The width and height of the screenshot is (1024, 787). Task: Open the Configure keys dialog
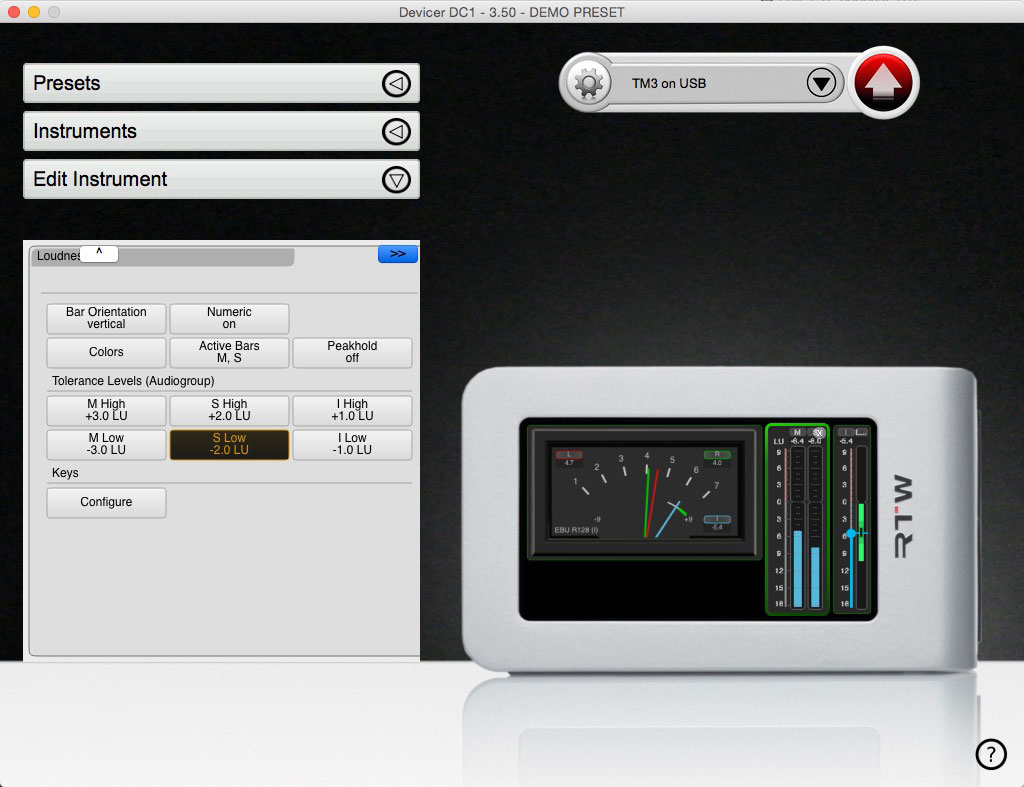(105, 503)
